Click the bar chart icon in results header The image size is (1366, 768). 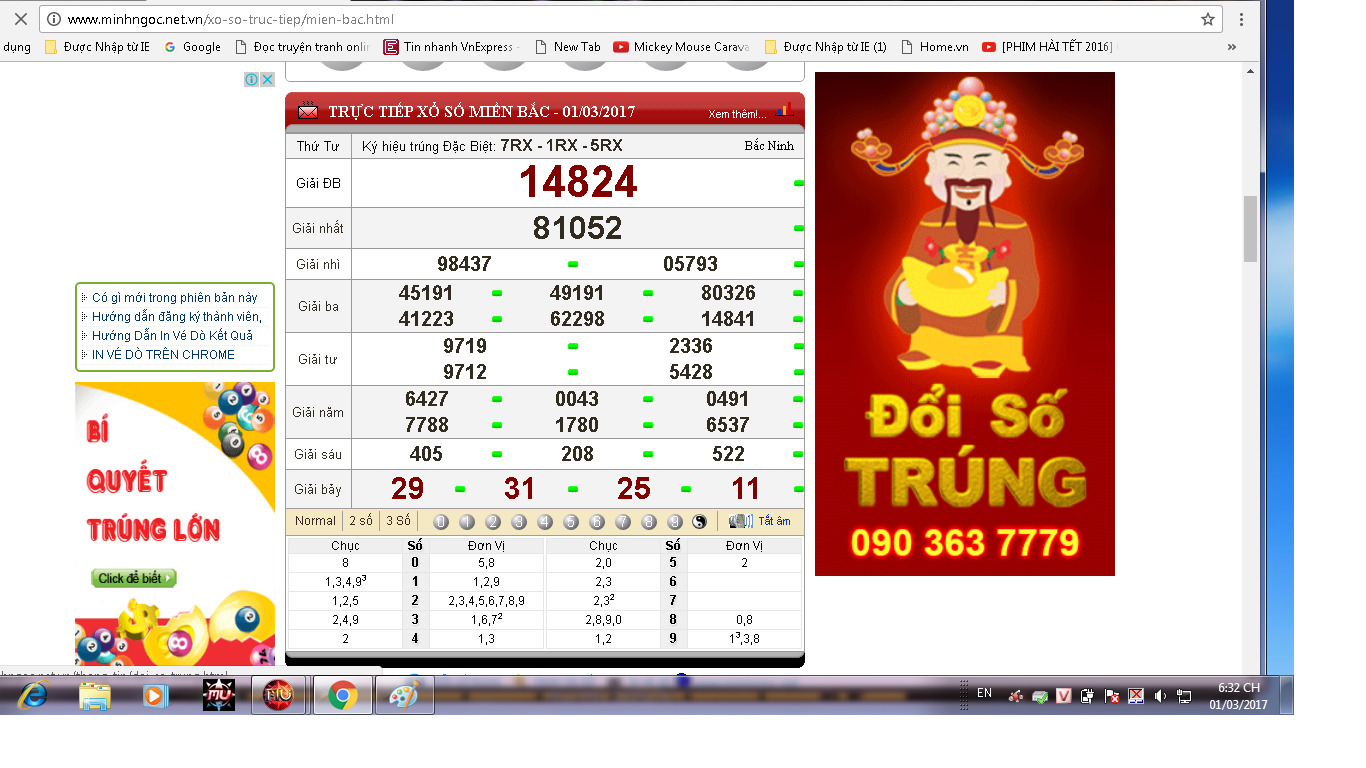pos(785,110)
